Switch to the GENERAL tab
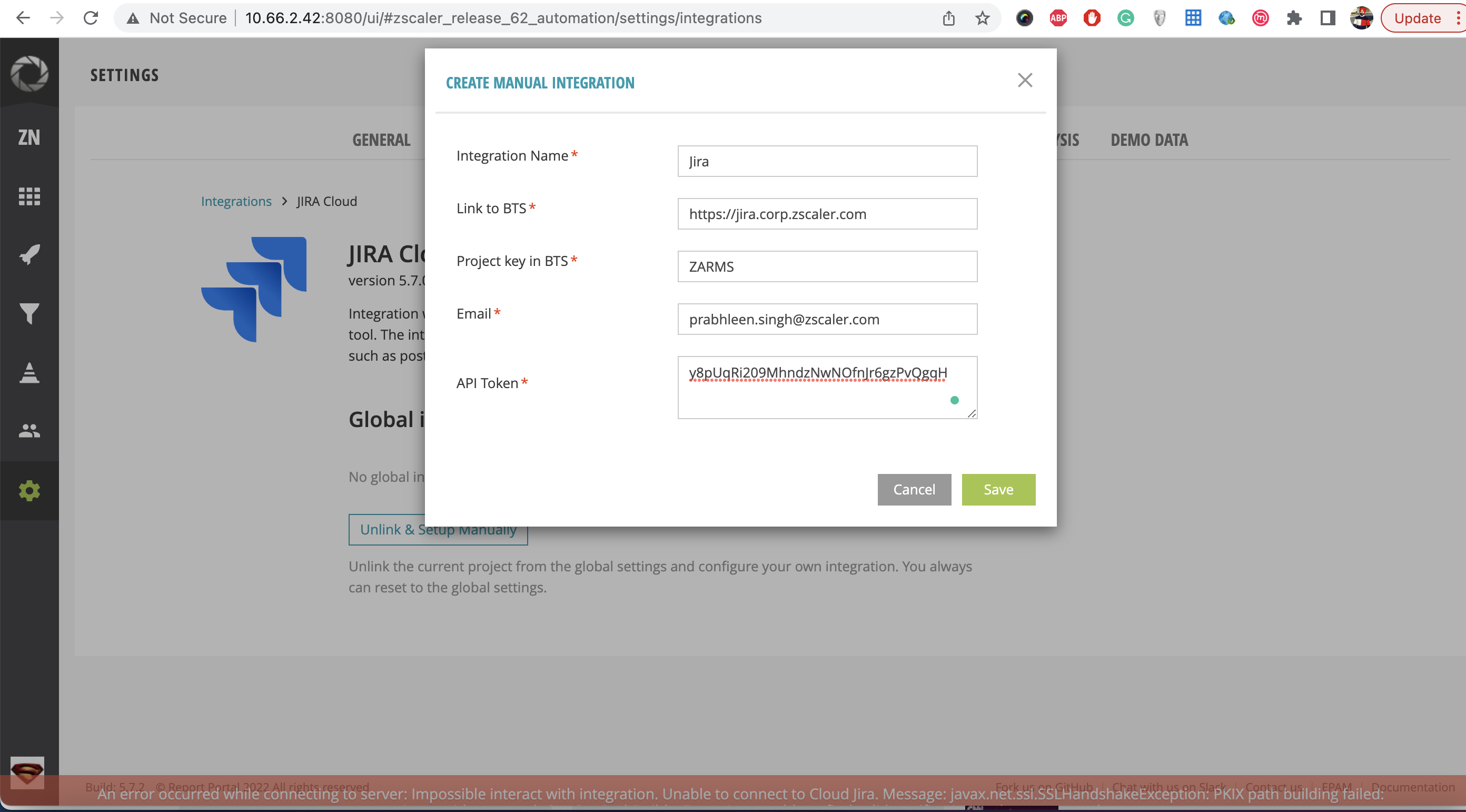Image resolution: width=1466 pixels, height=812 pixels. coord(381,140)
